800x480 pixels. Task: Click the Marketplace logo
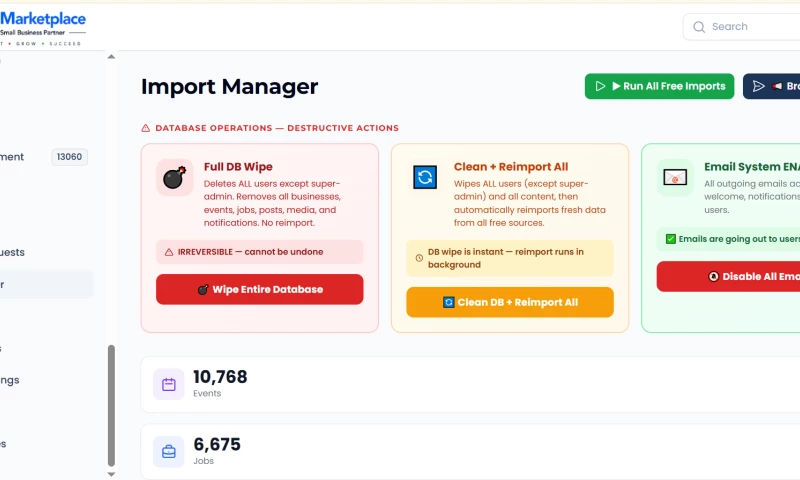coord(43,28)
